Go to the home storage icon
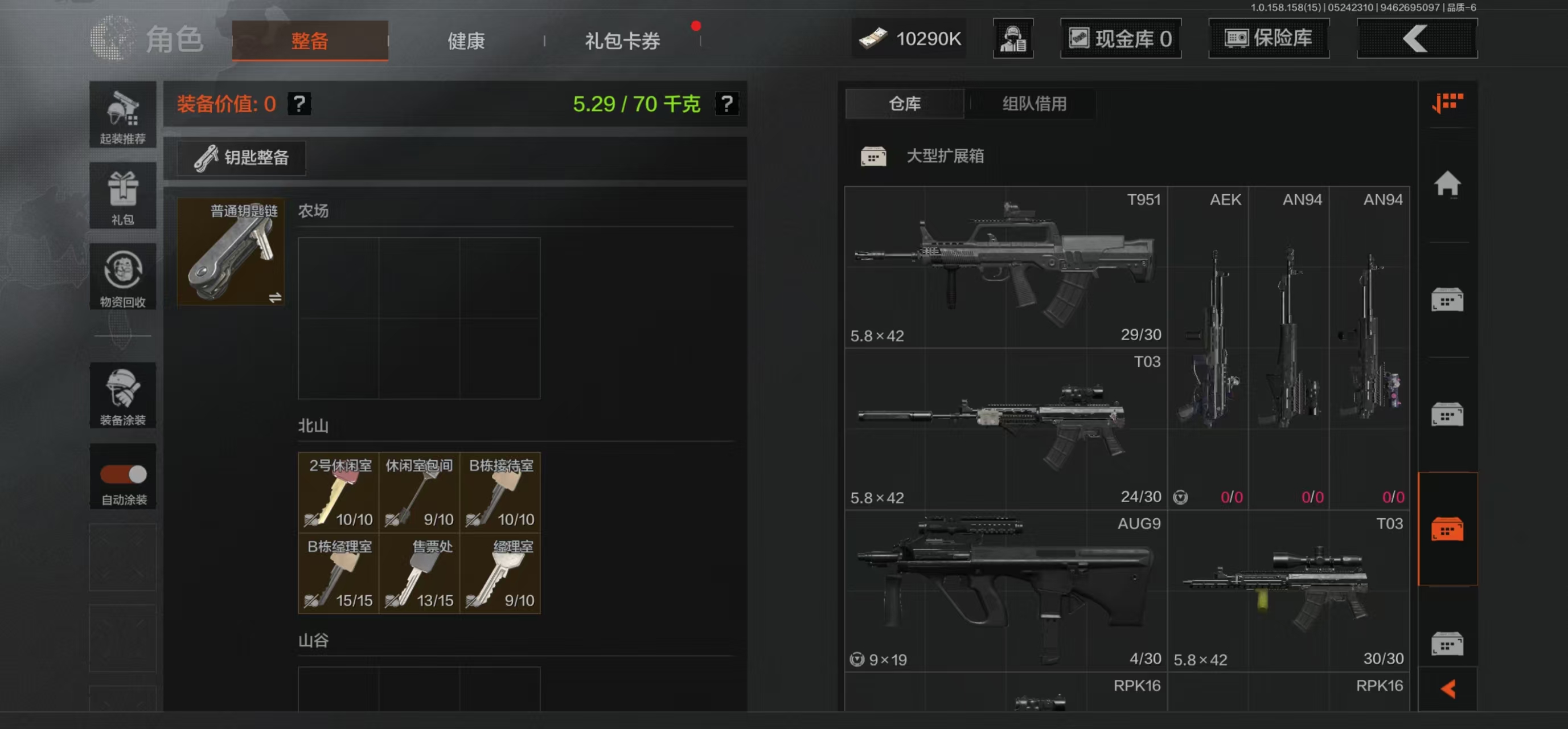Screen dimensions: 1568x729 coord(1447,184)
